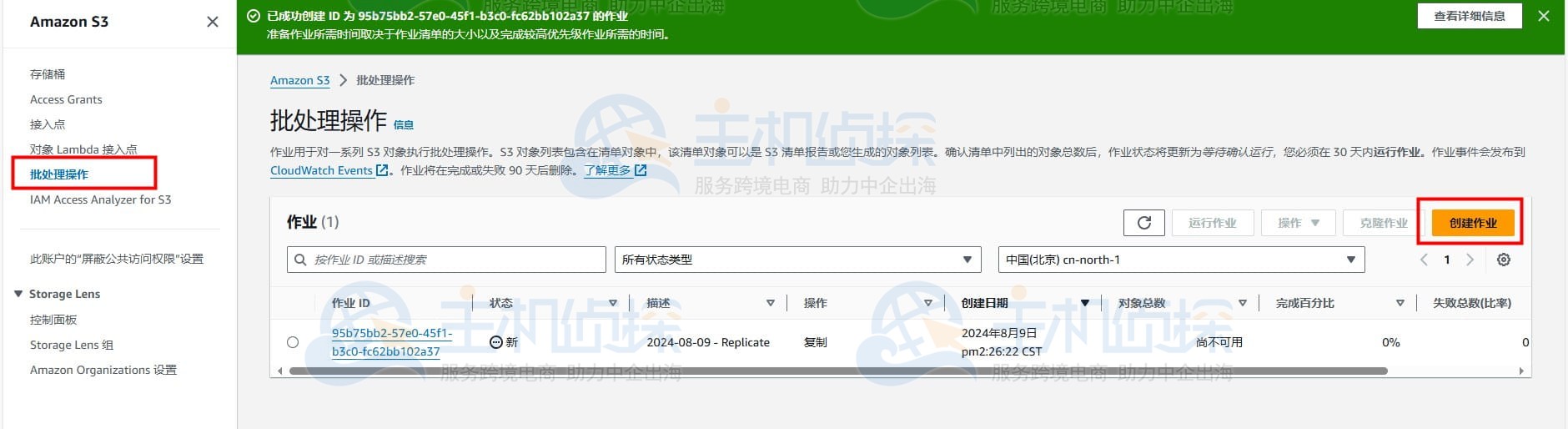Open Storage Lens 控制面板

tap(53, 320)
